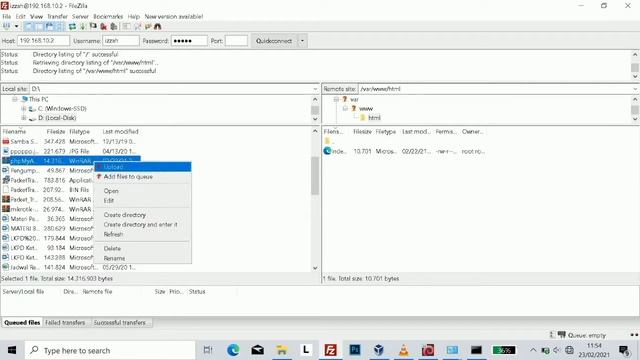Choose Upload from the context menu
Image resolution: width=640 pixels, height=360 pixels.
click(142, 167)
